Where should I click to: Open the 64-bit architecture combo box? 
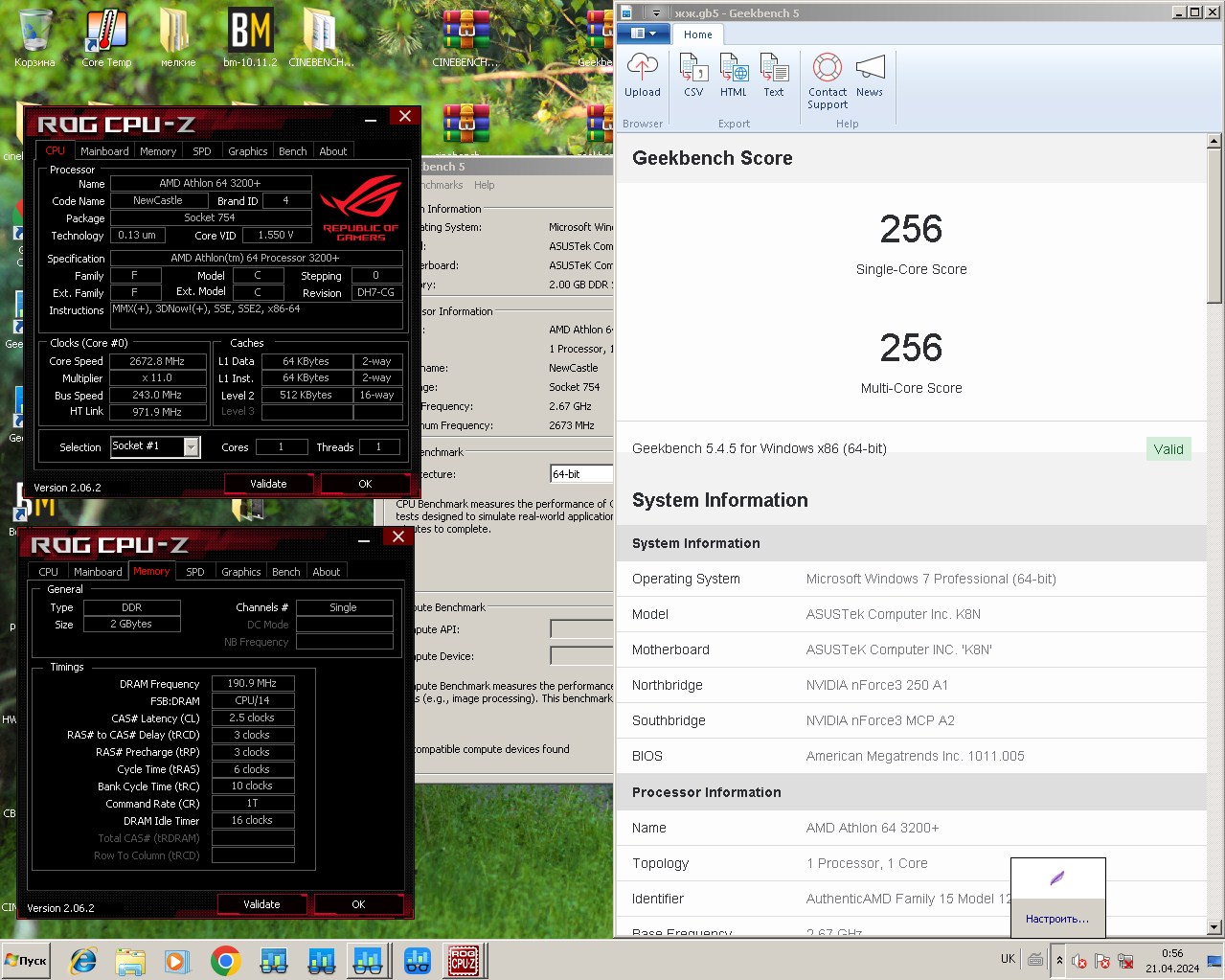581,473
